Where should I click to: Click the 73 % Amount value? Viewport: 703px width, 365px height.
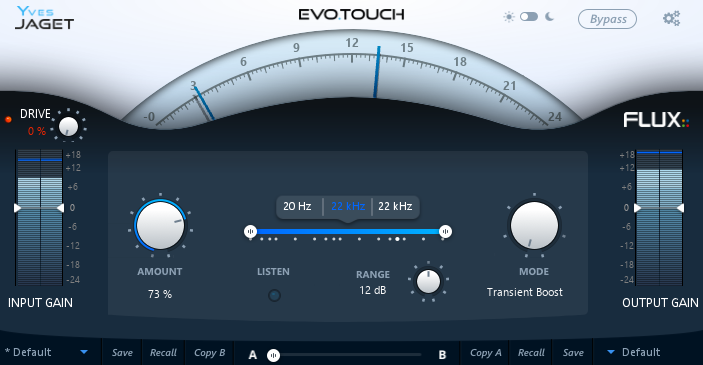tap(160, 294)
